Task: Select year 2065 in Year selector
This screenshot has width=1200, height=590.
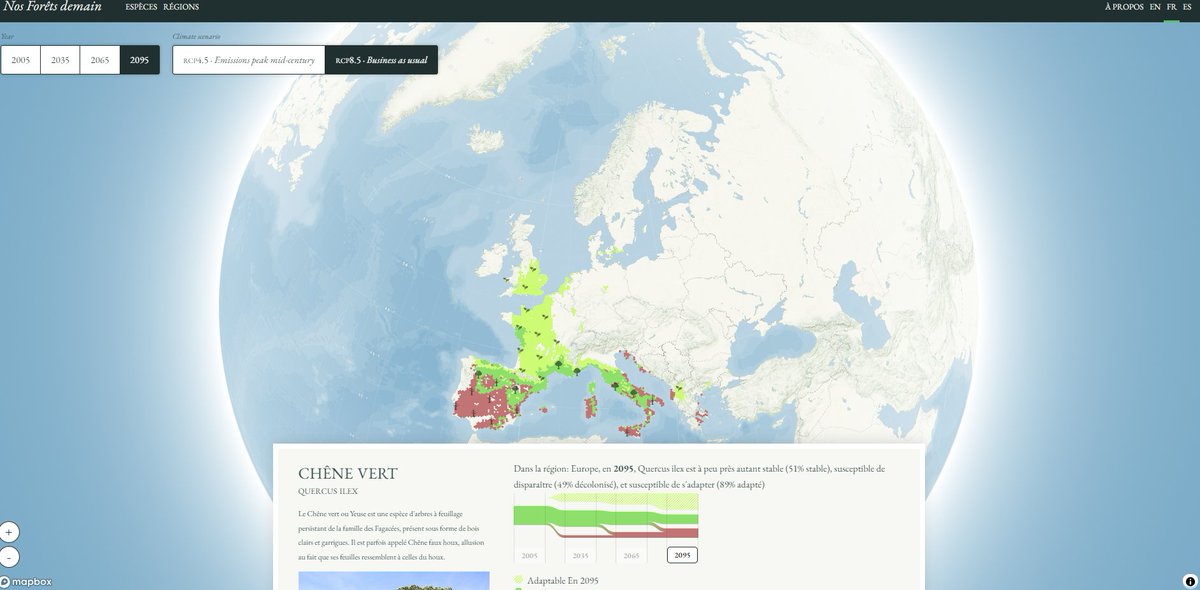Action: (100, 60)
